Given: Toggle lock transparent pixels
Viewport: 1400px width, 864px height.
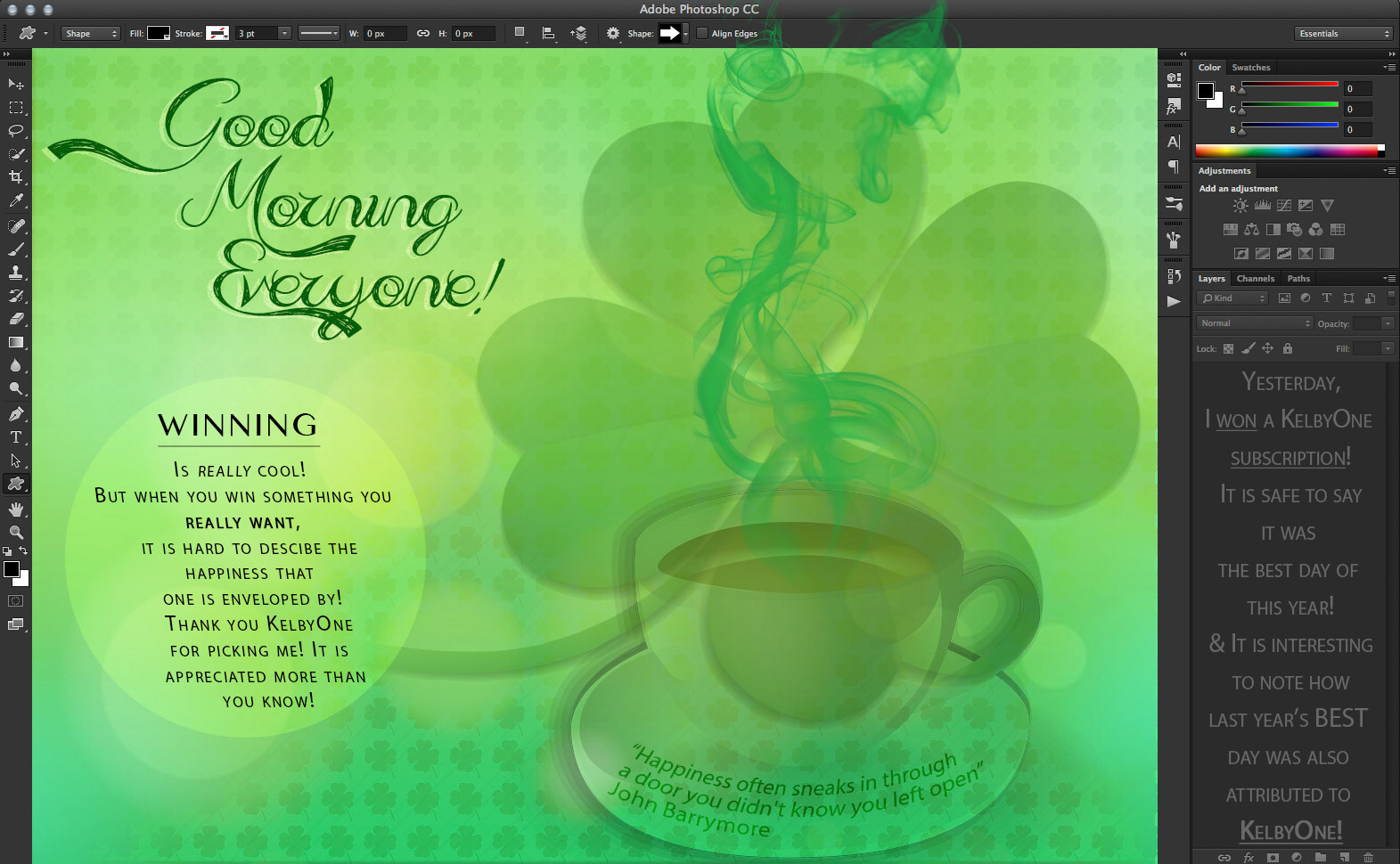Looking at the screenshot, I should point(1228,348).
